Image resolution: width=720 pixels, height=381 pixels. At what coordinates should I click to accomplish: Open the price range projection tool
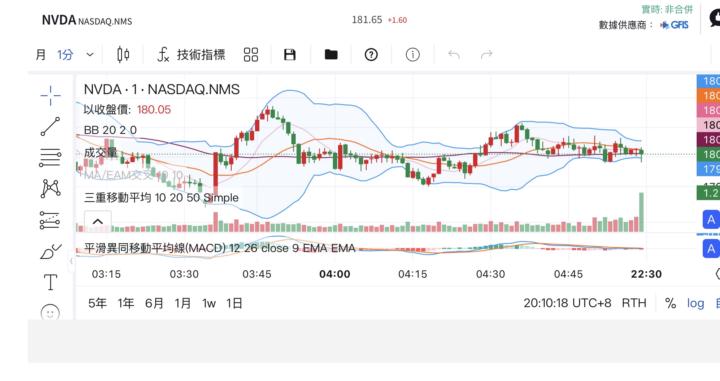click(50, 220)
